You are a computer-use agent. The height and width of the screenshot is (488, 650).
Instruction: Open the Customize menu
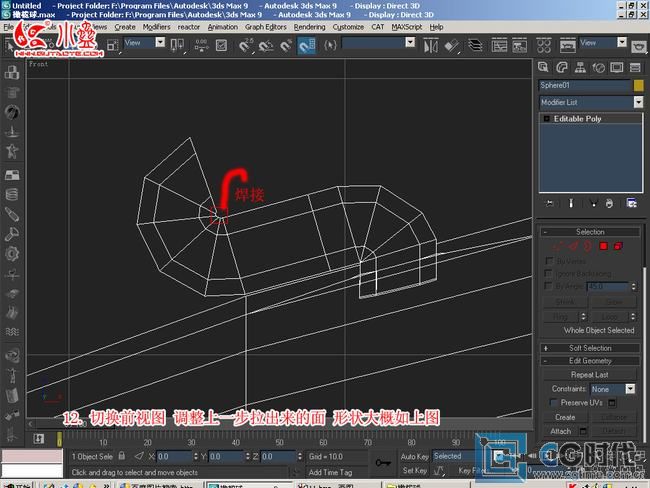tap(348, 27)
